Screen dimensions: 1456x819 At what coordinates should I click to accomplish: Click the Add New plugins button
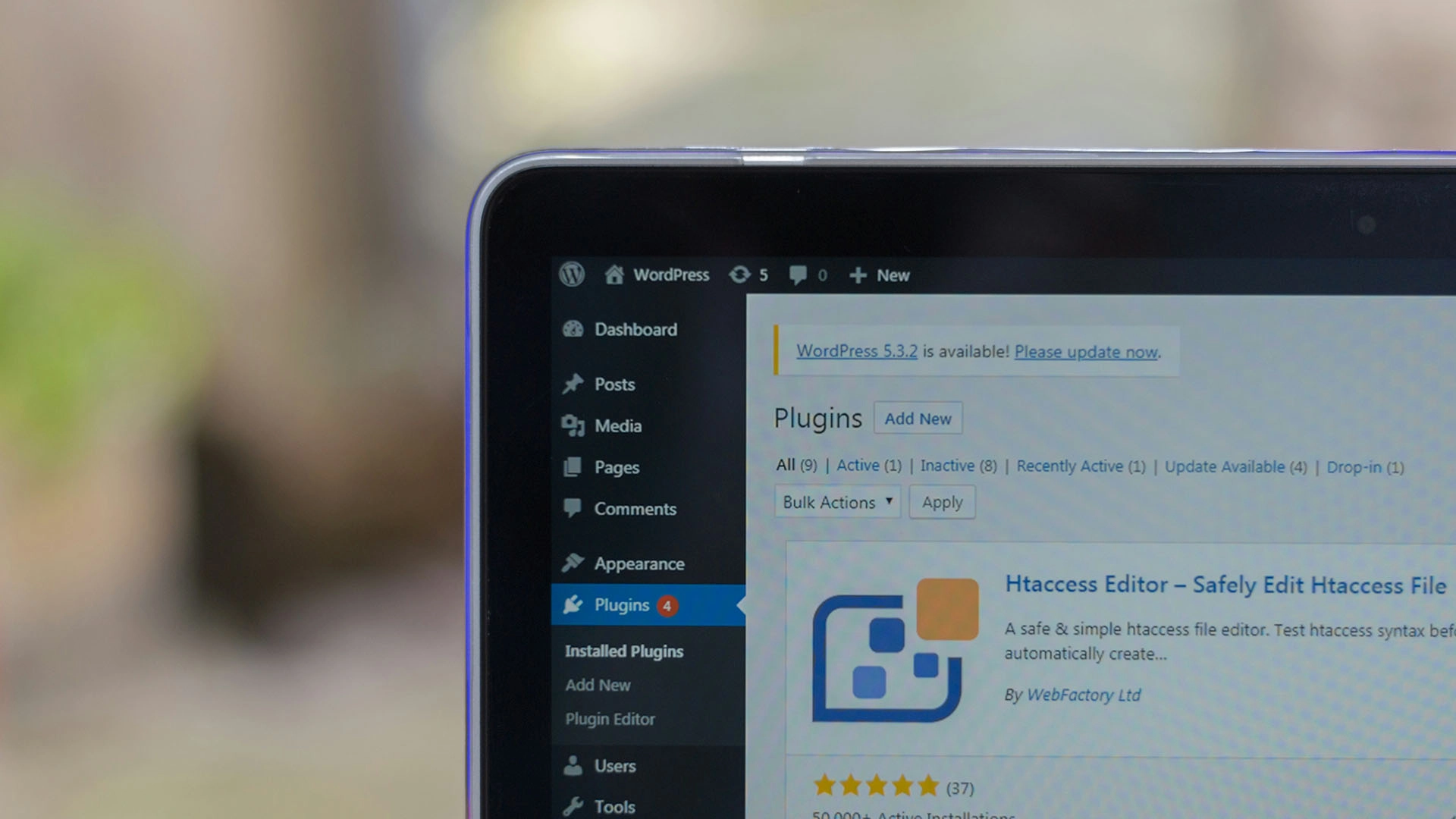click(917, 418)
